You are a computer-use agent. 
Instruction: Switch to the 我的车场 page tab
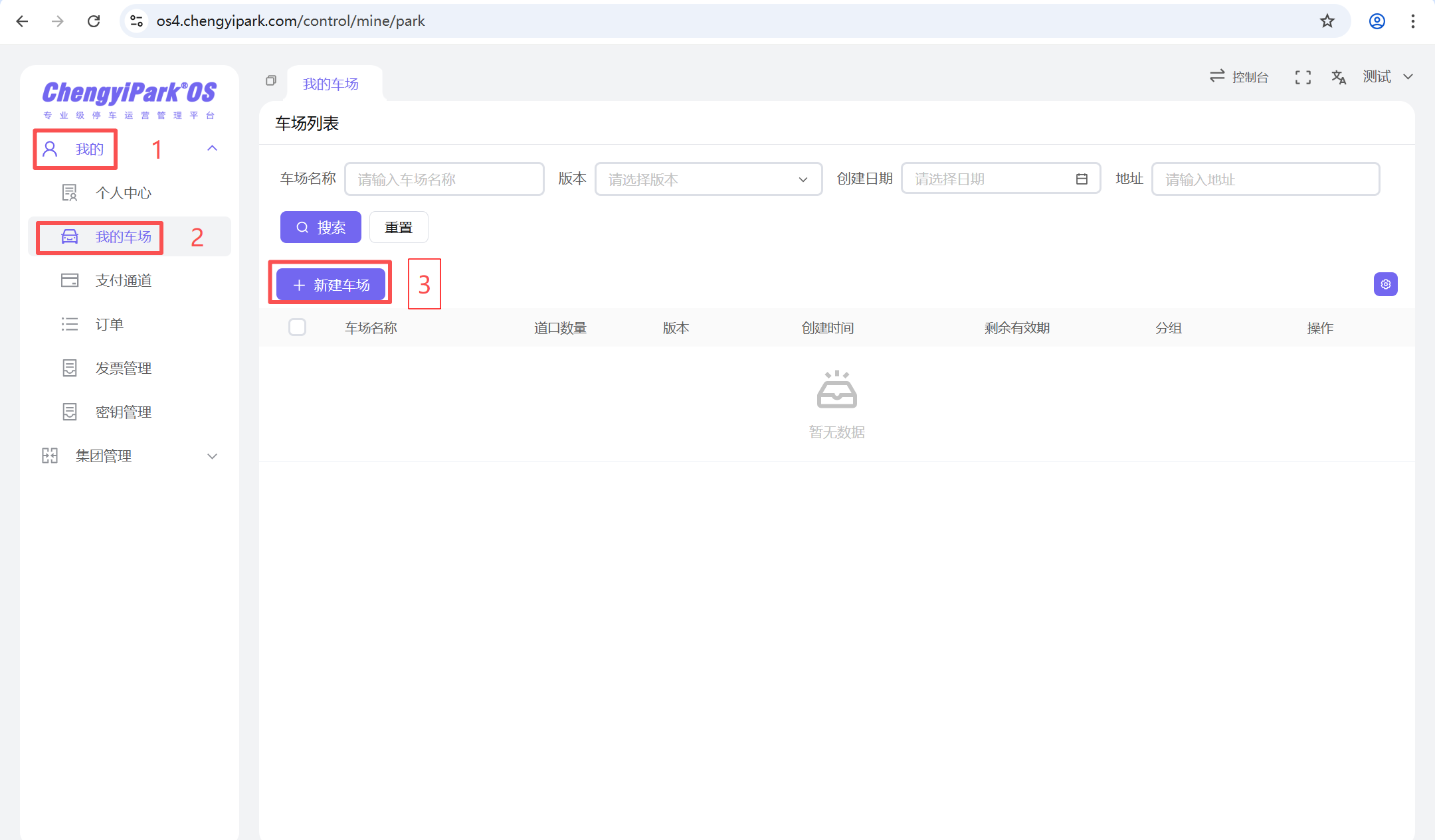pyautogui.click(x=331, y=84)
